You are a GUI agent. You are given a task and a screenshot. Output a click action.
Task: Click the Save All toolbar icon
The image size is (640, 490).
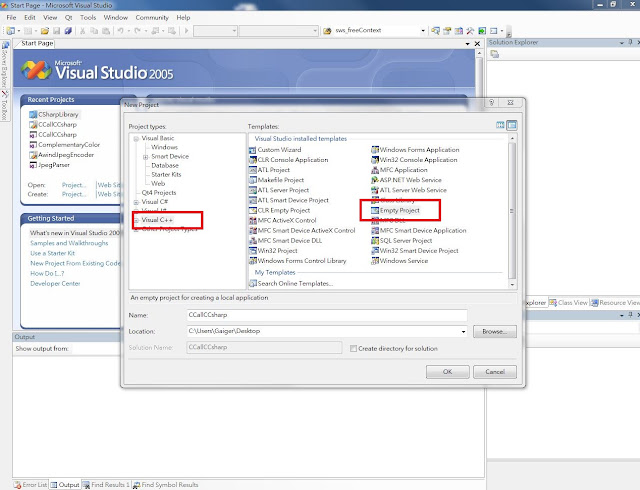tap(68, 31)
